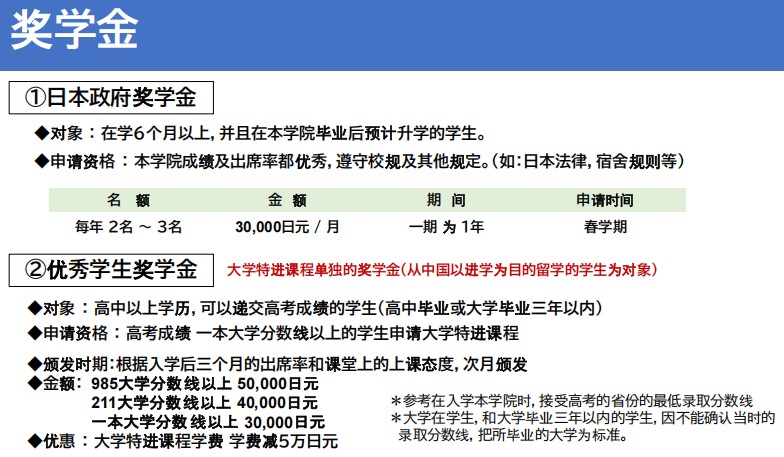Click the 在学6个月以上 eligibility bullet line
The image size is (784, 457).
[260, 133]
